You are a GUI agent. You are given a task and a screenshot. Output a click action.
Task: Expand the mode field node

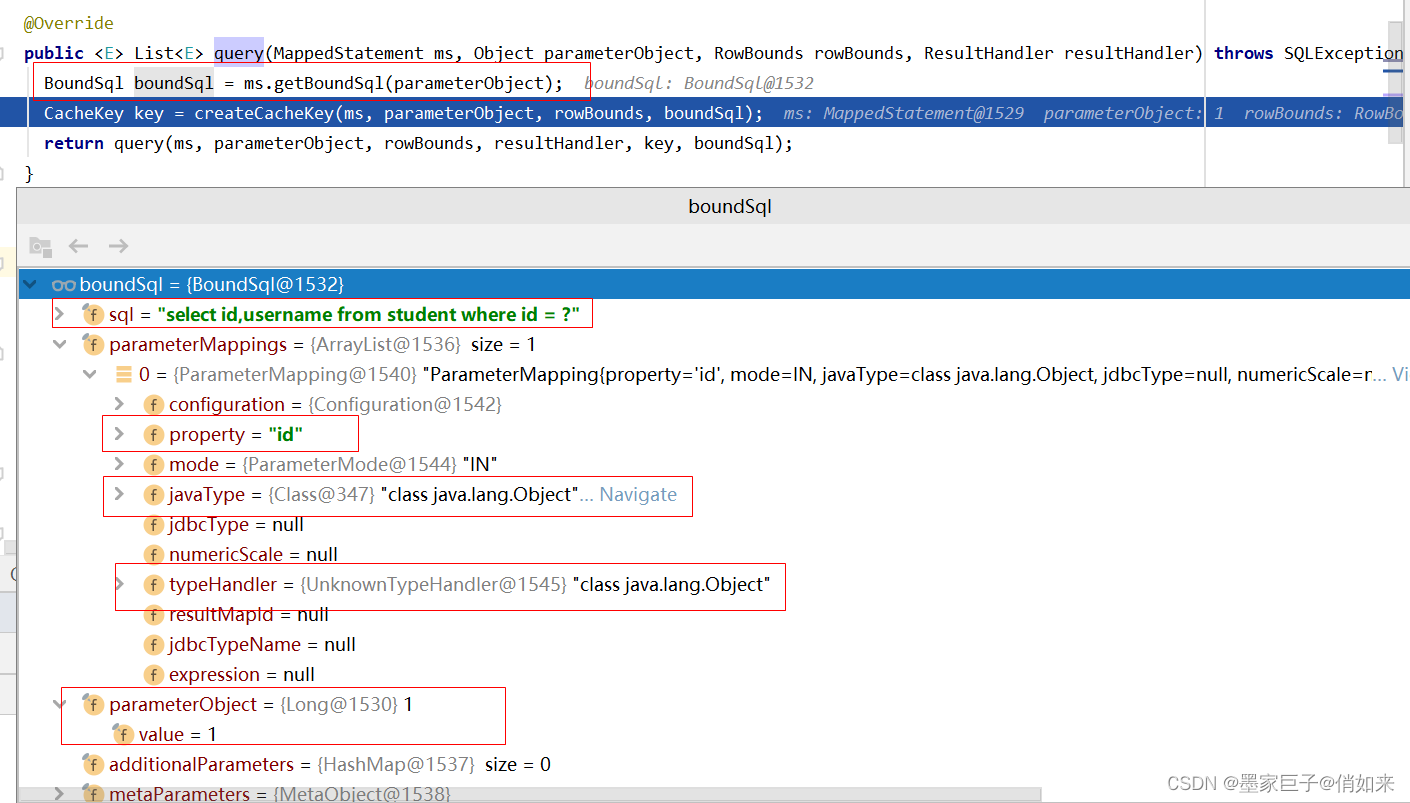(x=120, y=465)
